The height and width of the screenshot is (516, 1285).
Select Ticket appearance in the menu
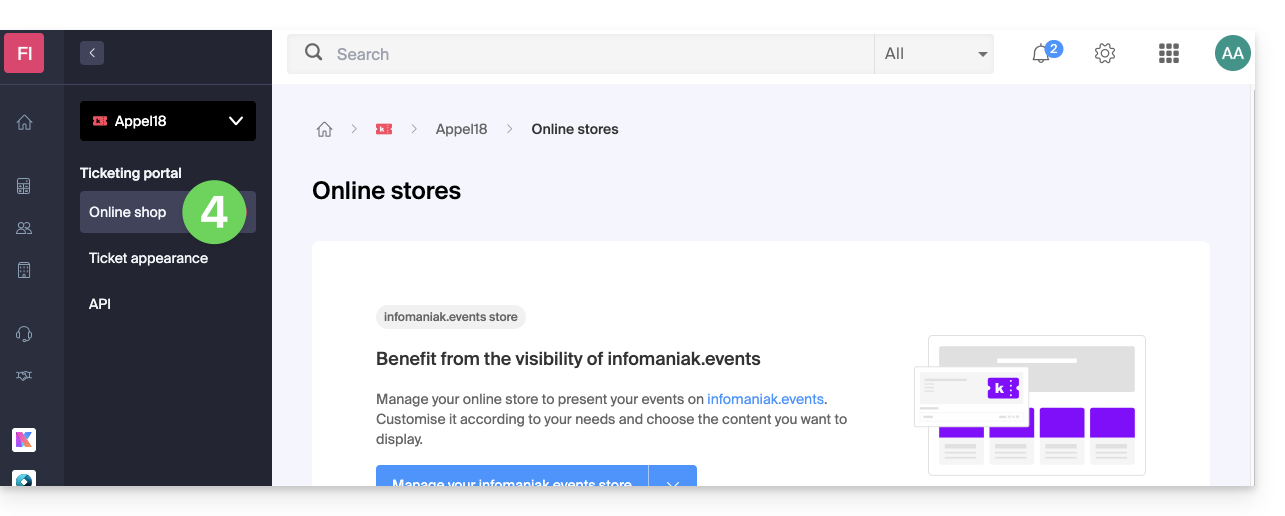pyautogui.click(x=148, y=258)
